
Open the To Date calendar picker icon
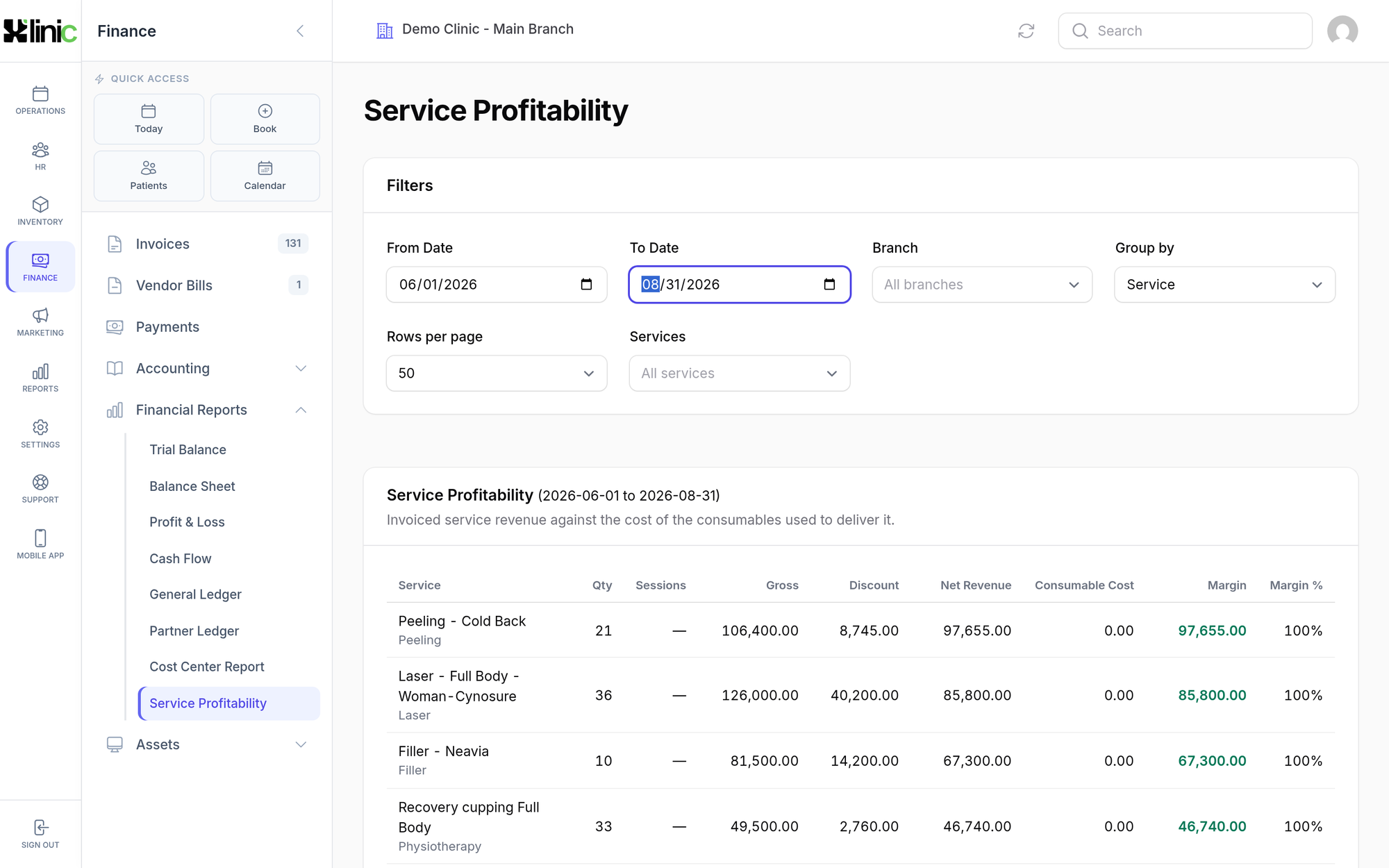(x=829, y=284)
